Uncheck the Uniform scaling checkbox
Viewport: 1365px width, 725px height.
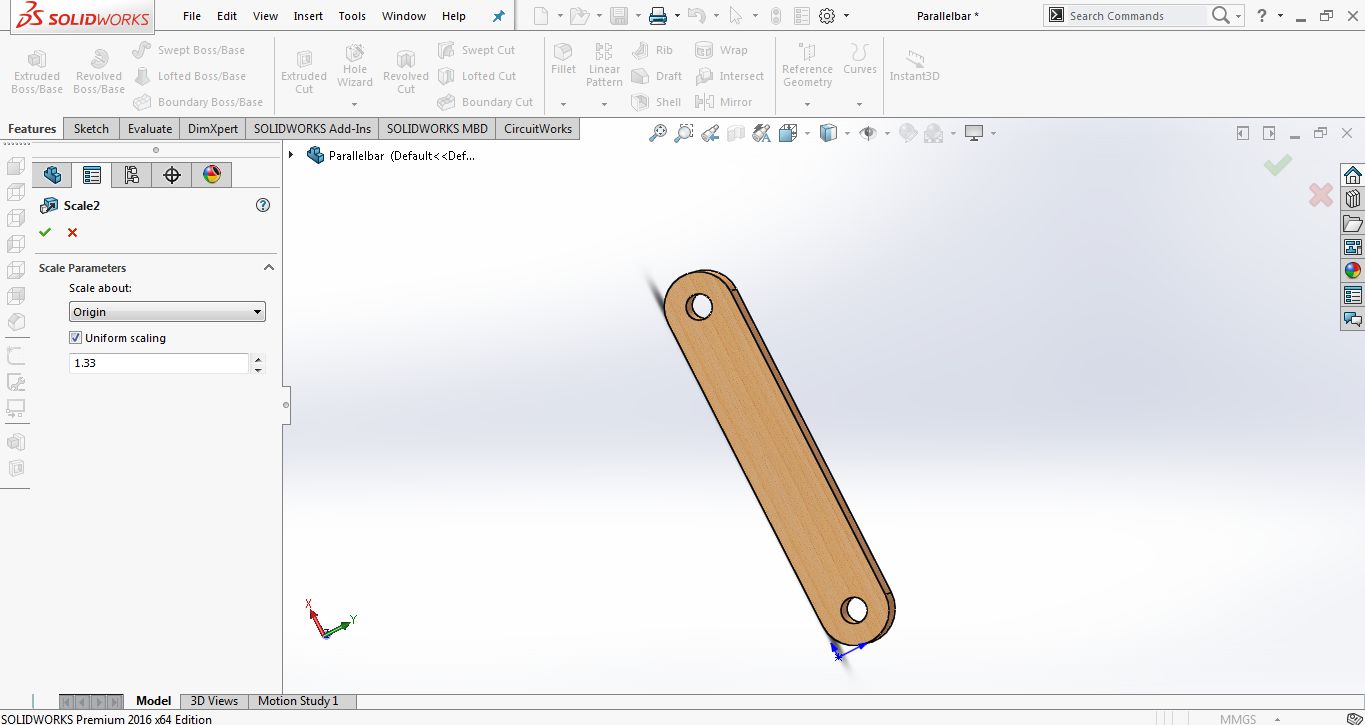pyautogui.click(x=75, y=338)
